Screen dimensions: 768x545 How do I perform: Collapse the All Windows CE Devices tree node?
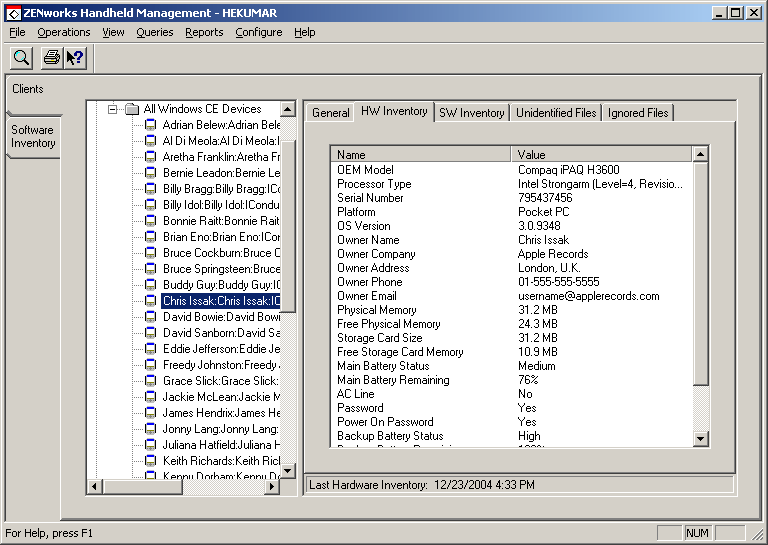(x=113, y=109)
